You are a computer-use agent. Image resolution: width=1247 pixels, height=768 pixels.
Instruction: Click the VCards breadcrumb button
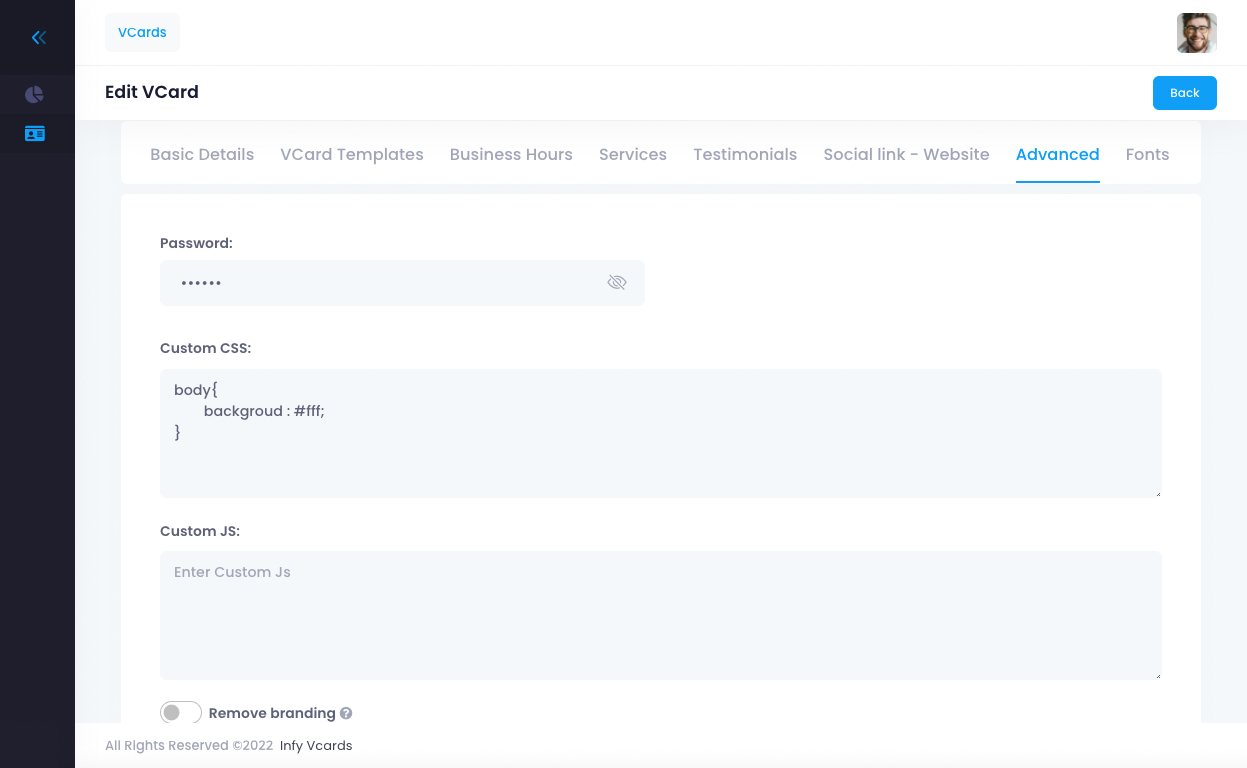142,33
